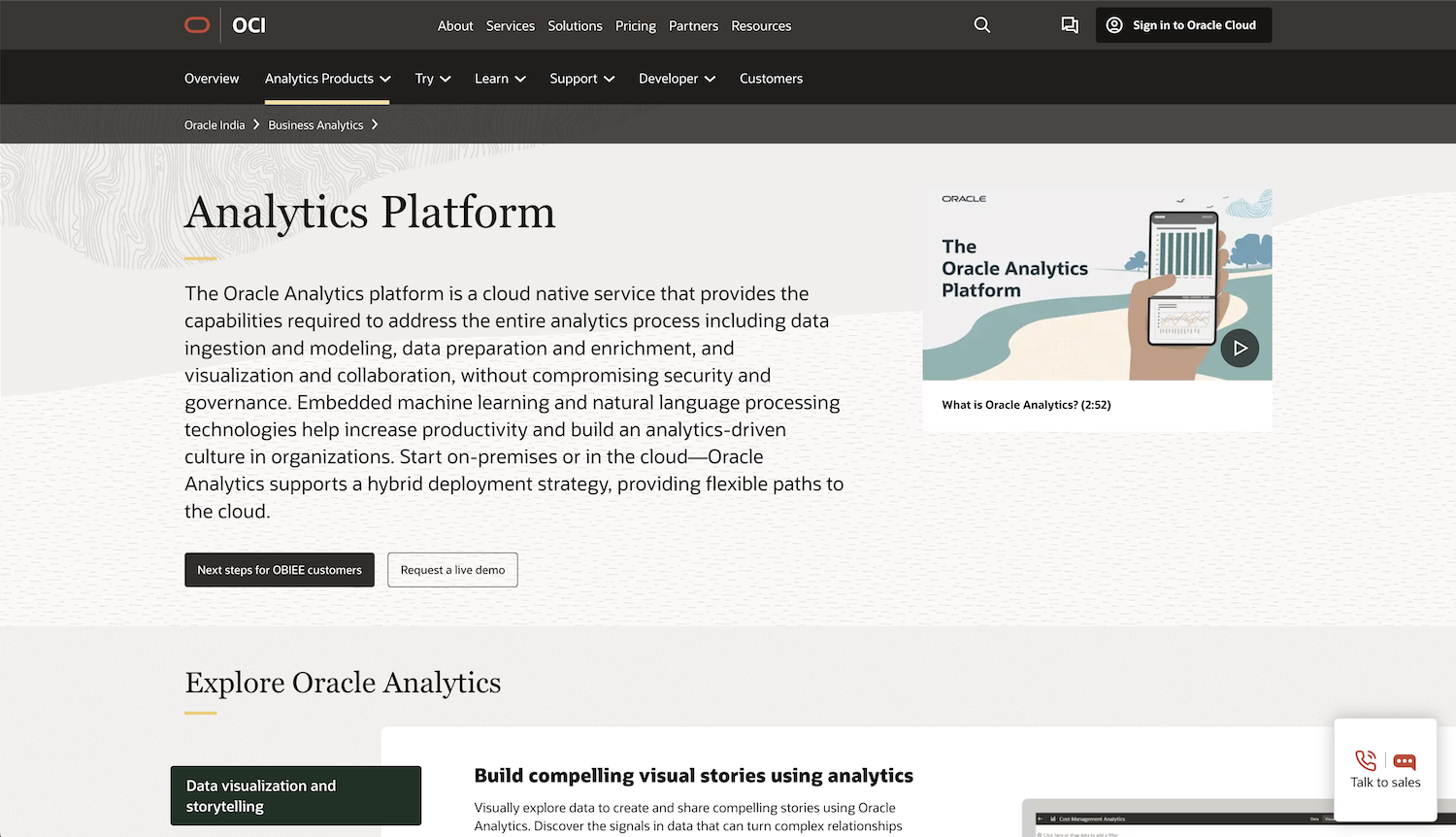Play the Oracle Analytics Platform video
The height and width of the screenshot is (837, 1456).
coord(1240,348)
